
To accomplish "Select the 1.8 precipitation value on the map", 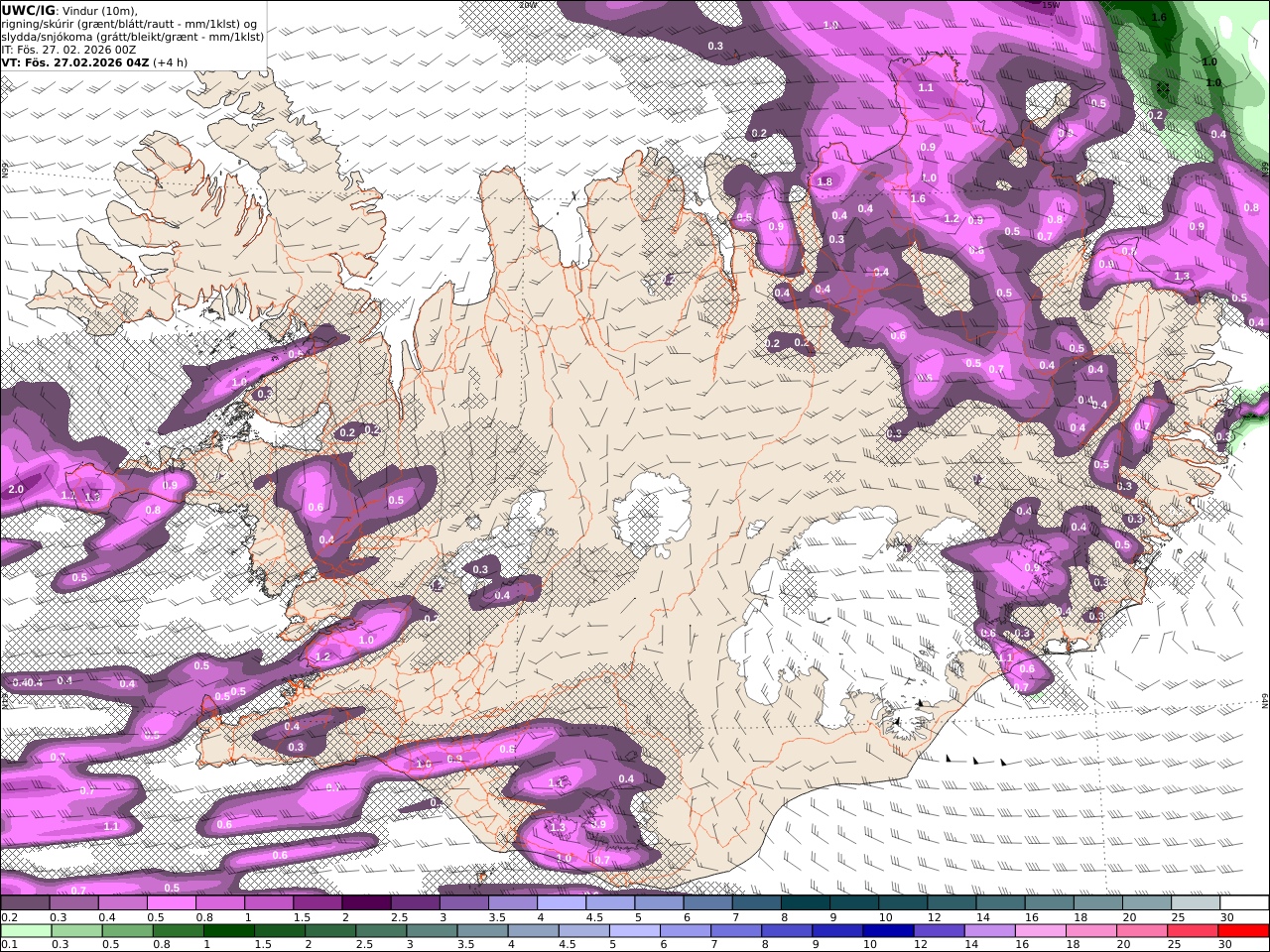I will (x=825, y=182).
